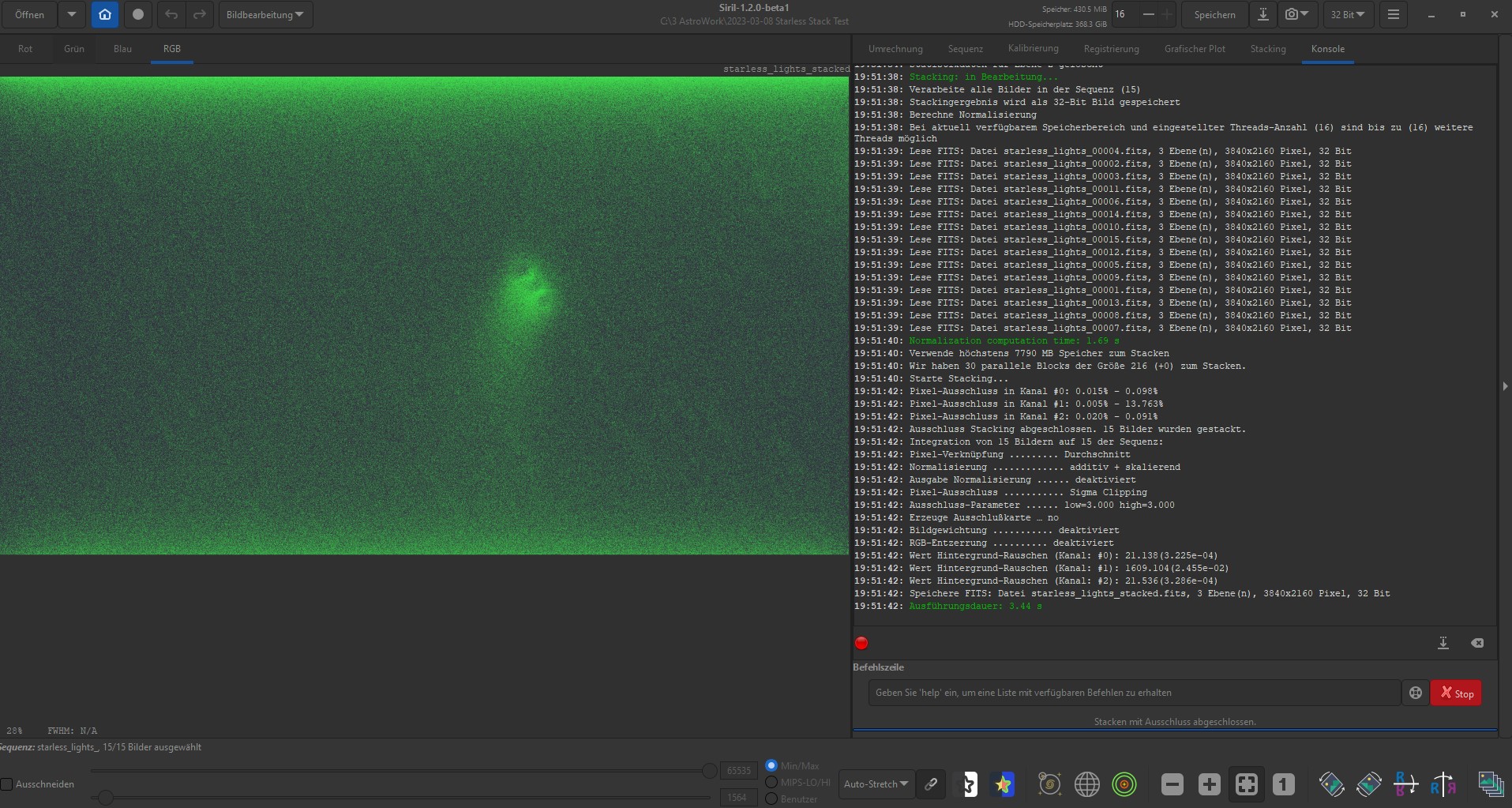Open the Registrierung tab
This screenshot has height=808, width=1512.
(1112, 48)
